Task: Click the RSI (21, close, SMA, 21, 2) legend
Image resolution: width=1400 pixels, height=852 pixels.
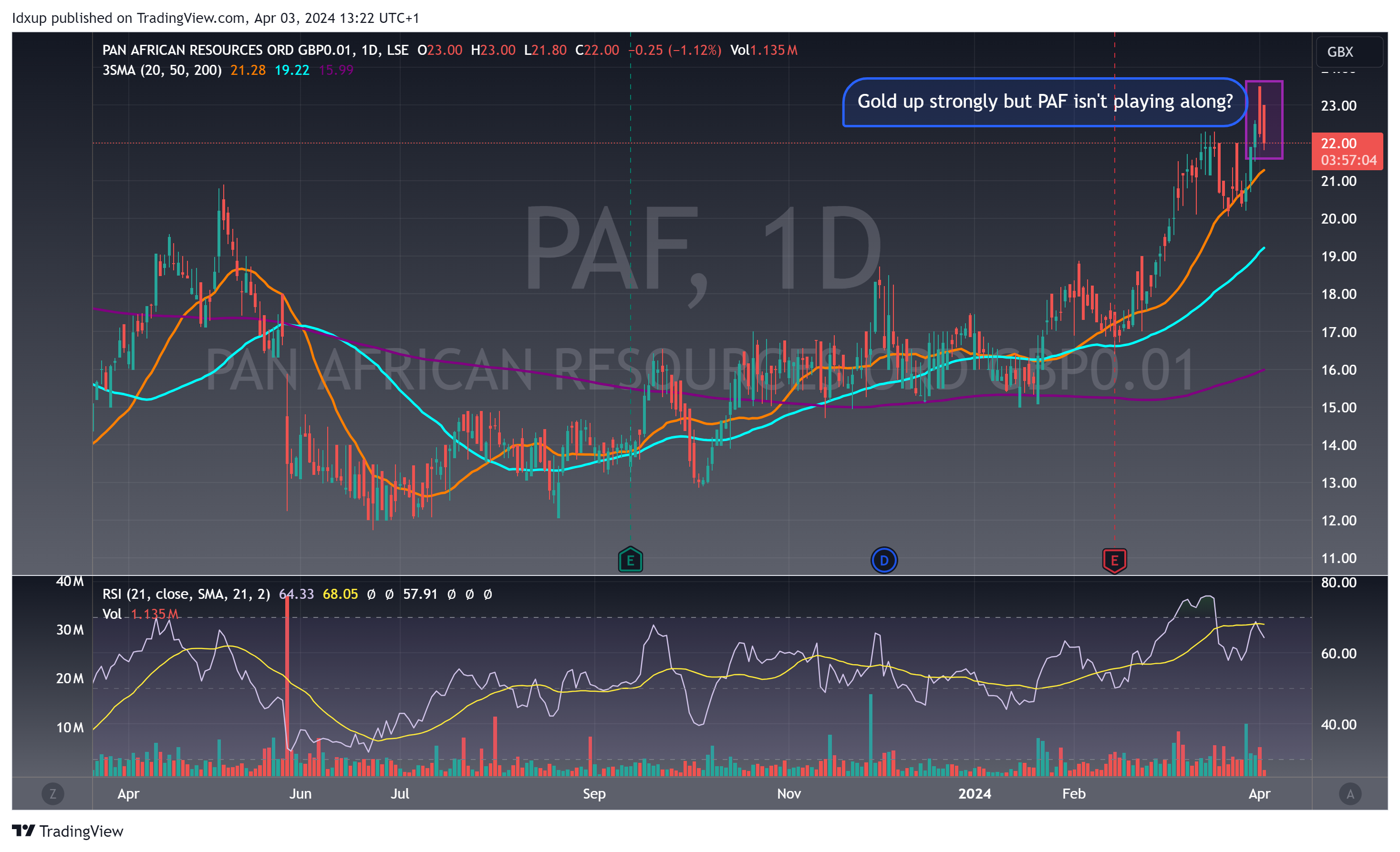Action: [x=187, y=594]
